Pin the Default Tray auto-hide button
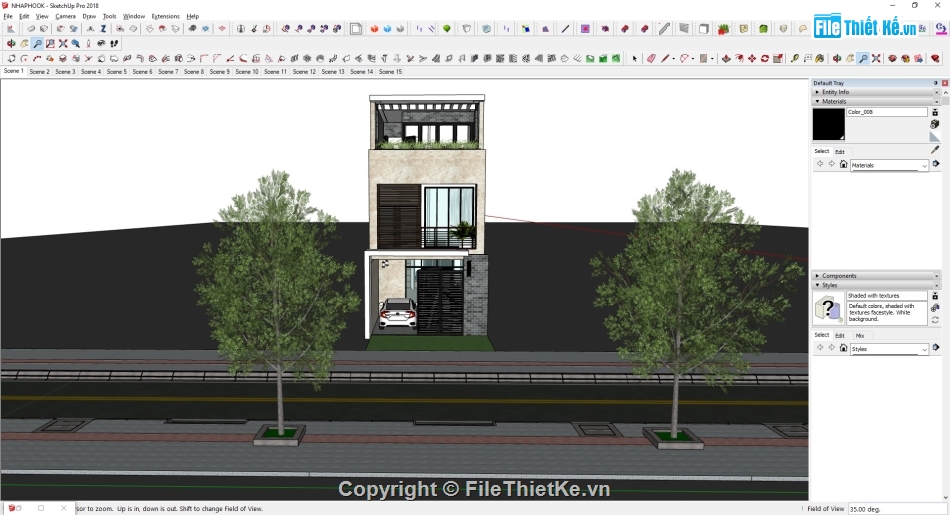950x515 pixels. pos(936,83)
